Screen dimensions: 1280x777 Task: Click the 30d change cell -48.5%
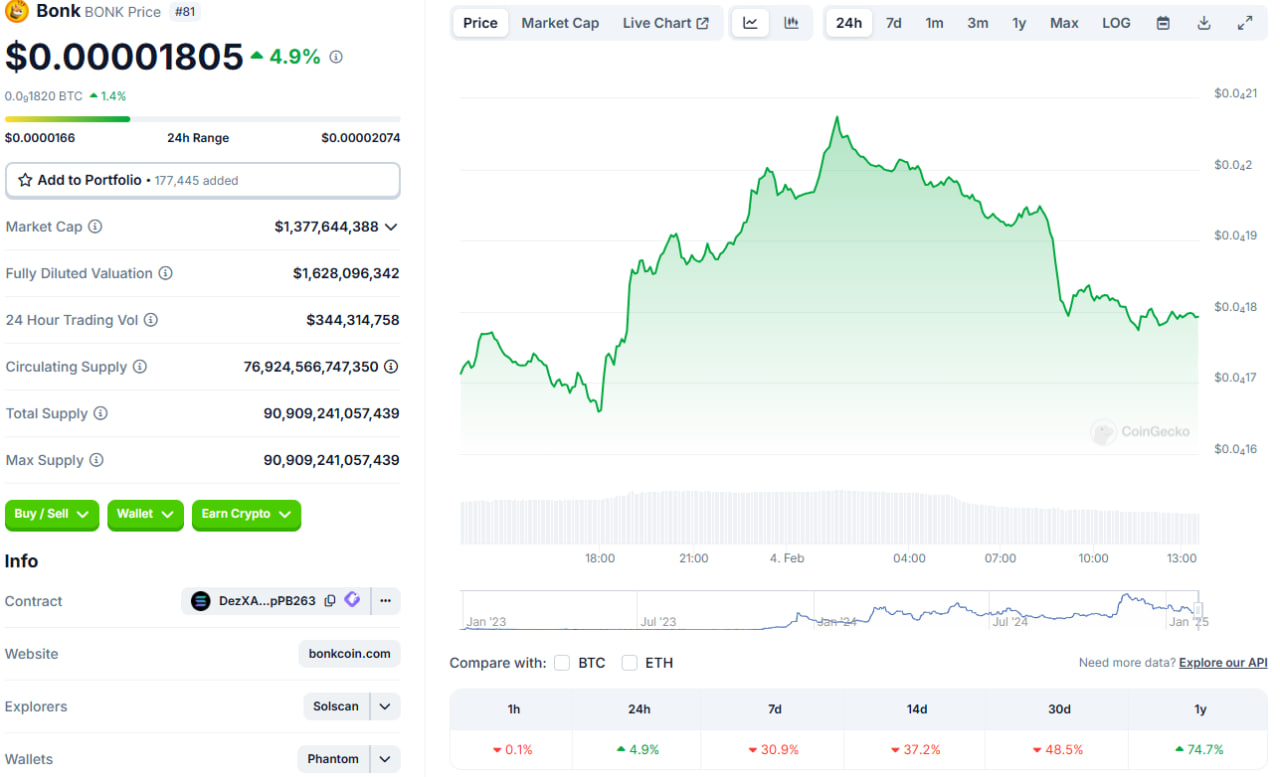click(1059, 749)
